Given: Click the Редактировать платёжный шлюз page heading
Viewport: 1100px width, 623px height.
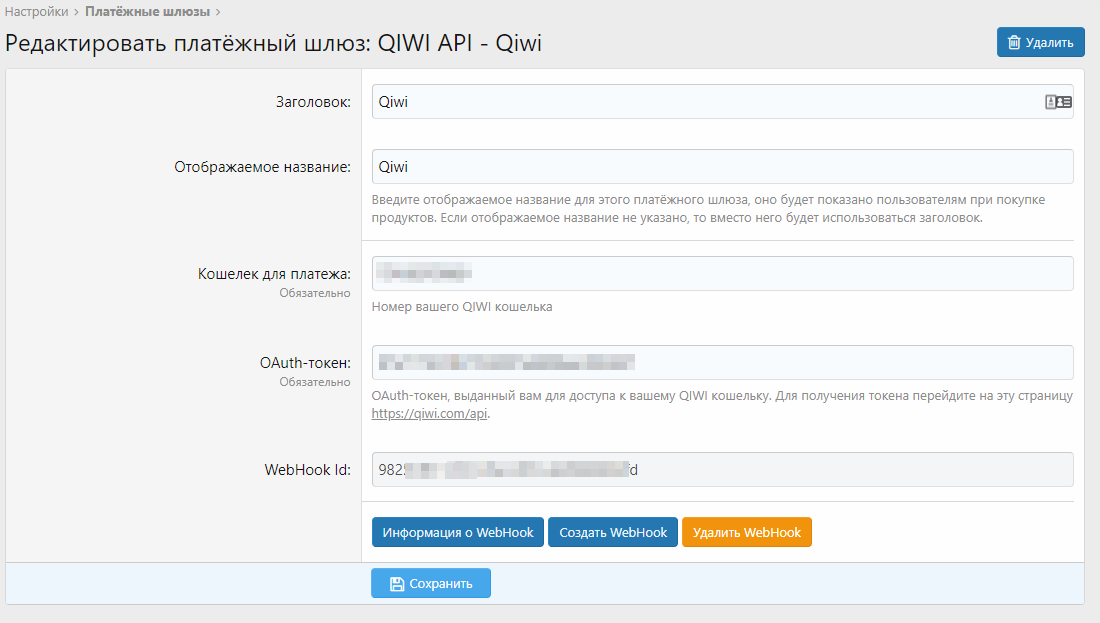Looking at the screenshot, I should pos(274,43).
